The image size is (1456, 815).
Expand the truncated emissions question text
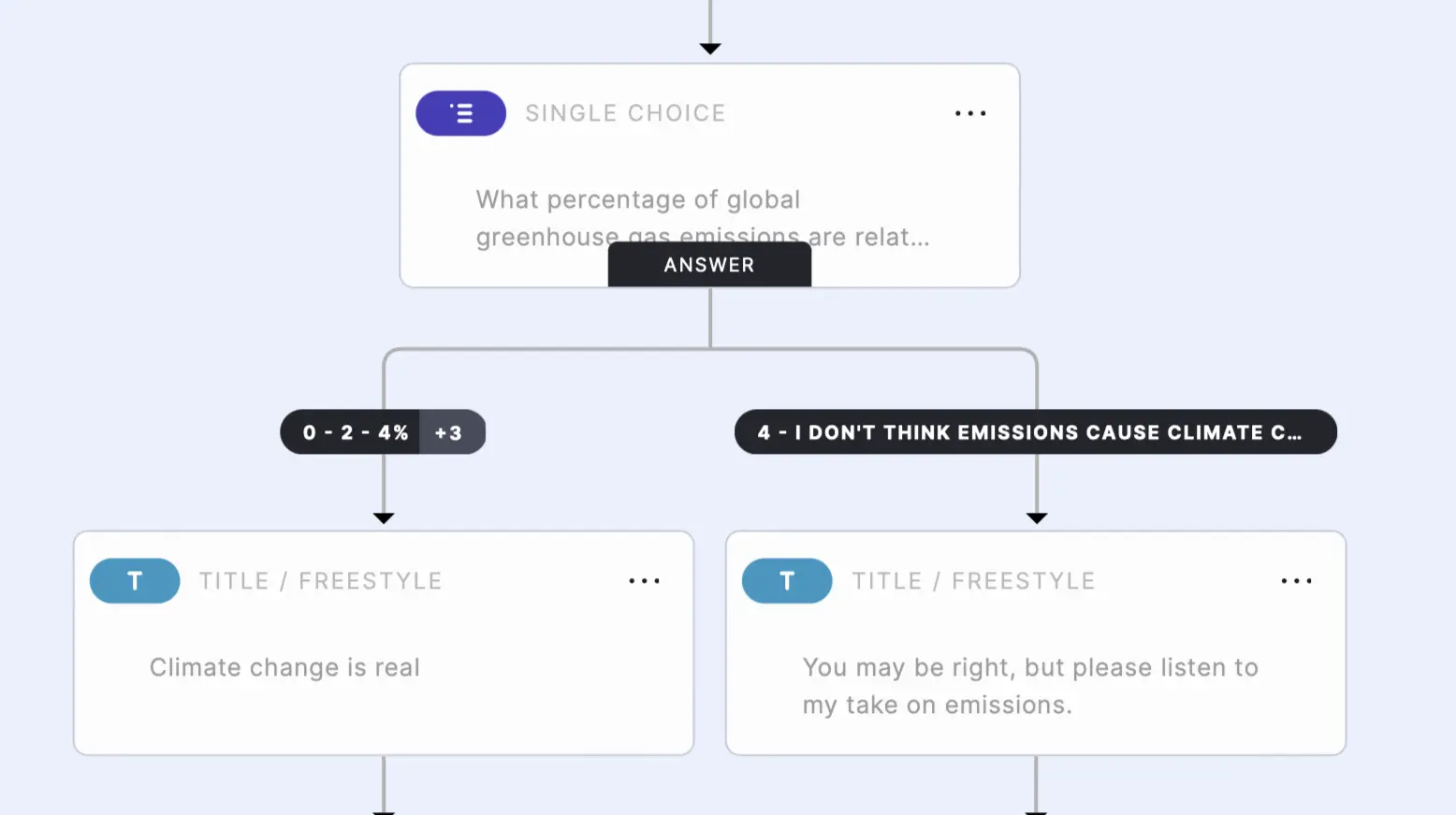[700, 218]
